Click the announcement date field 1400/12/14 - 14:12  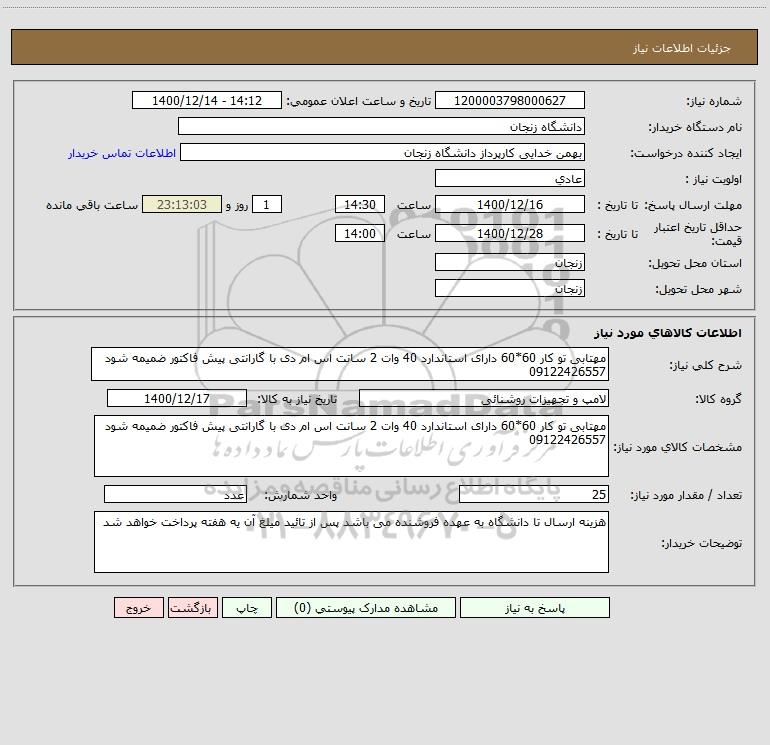point(207,100)
